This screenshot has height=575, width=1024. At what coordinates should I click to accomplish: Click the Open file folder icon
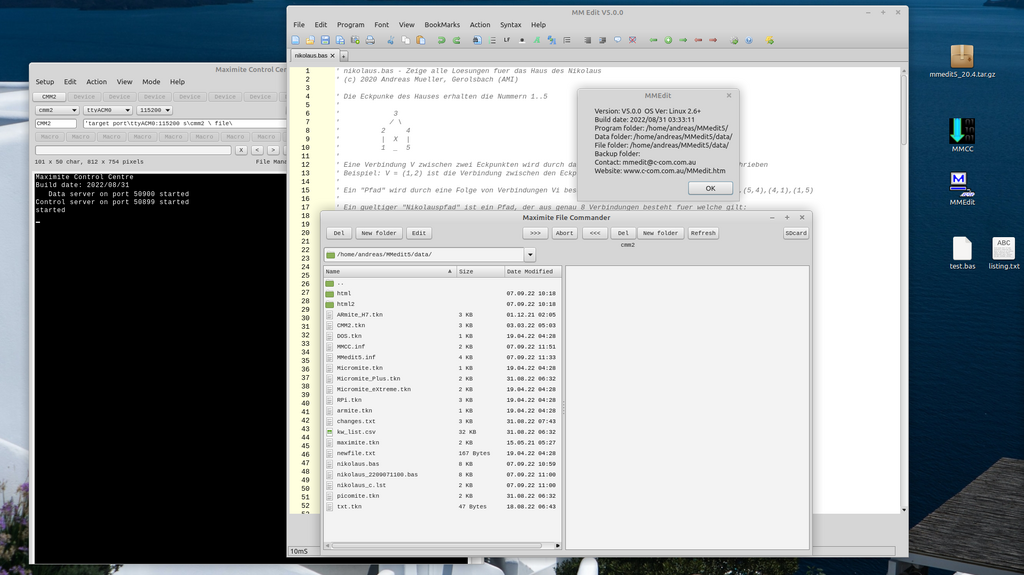coord(310,40)
